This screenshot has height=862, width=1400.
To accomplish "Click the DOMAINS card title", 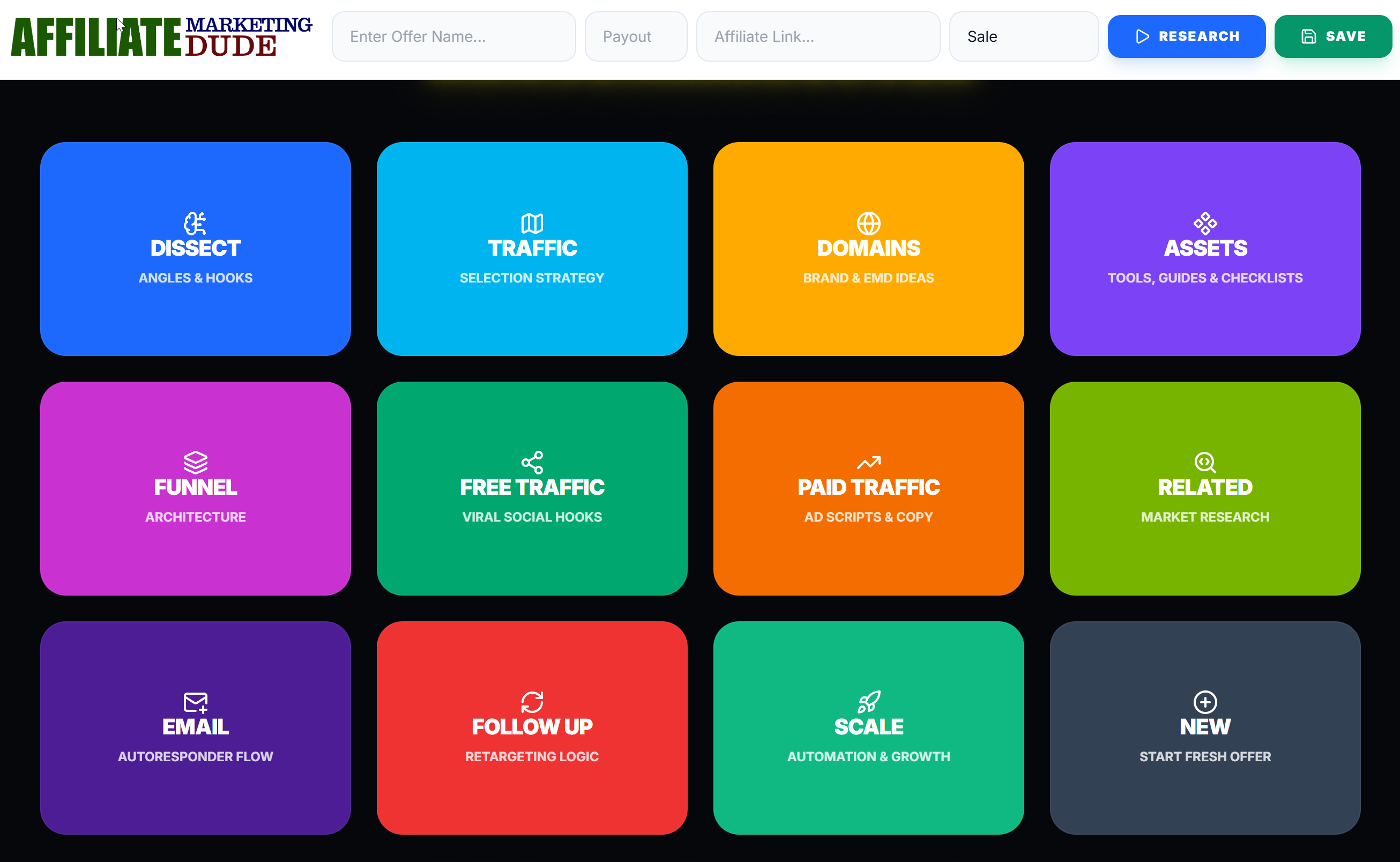I will (868, 248).
